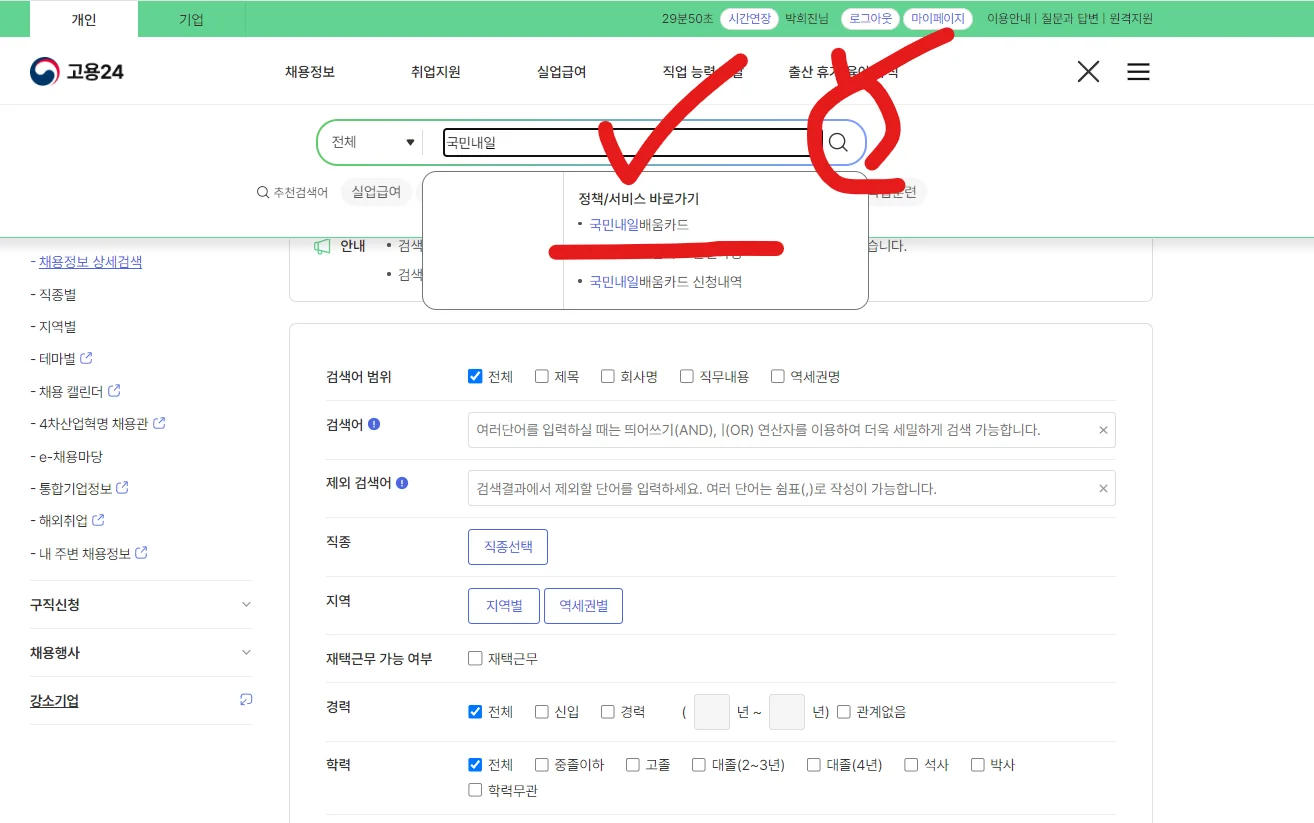Click the 시간연장 button
This screenshot has width=1314, height=823.
tap(750, 18)
